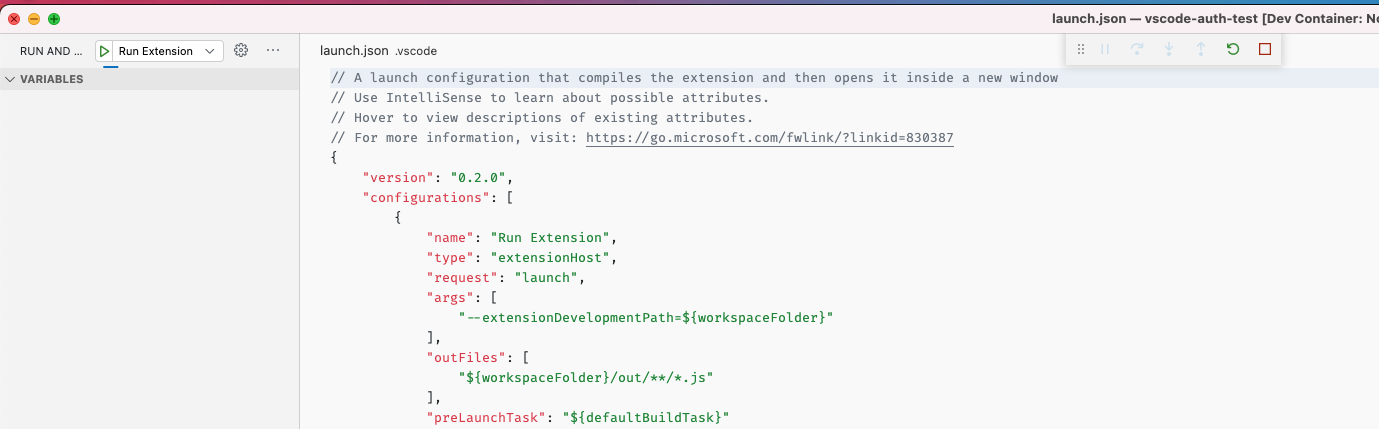Screen dimensions: 1379x429
Task: Pause the debug session
Action: tap(1105, 49)
